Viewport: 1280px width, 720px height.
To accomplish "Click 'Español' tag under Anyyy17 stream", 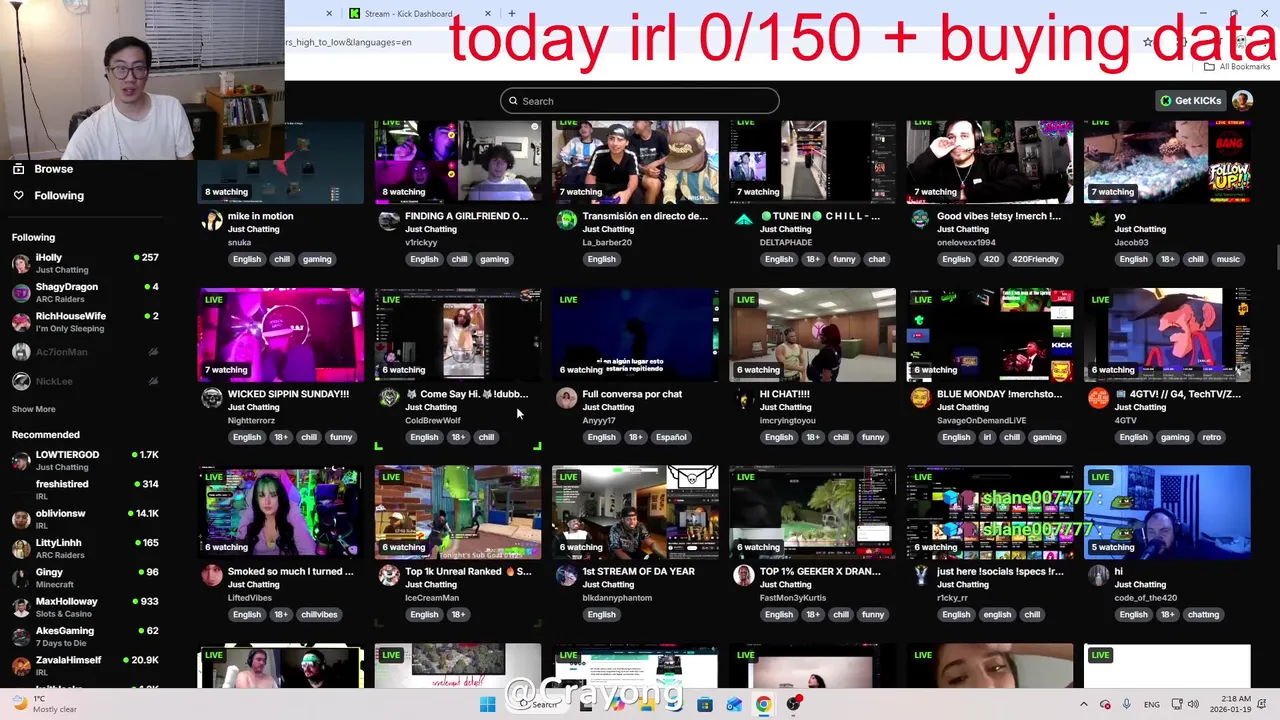I will pyautogui.click(x=671, y=437).
